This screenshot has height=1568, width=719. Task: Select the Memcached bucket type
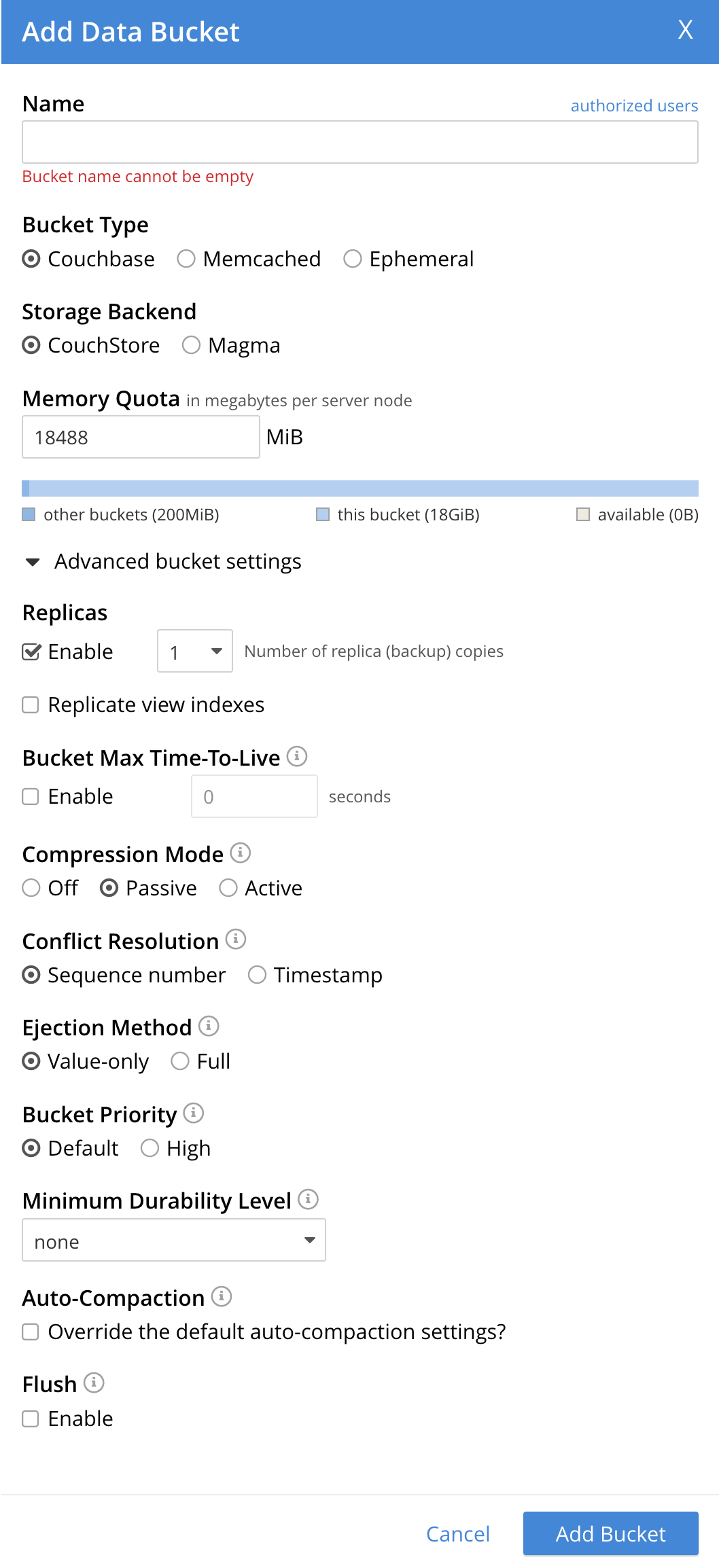186,259
